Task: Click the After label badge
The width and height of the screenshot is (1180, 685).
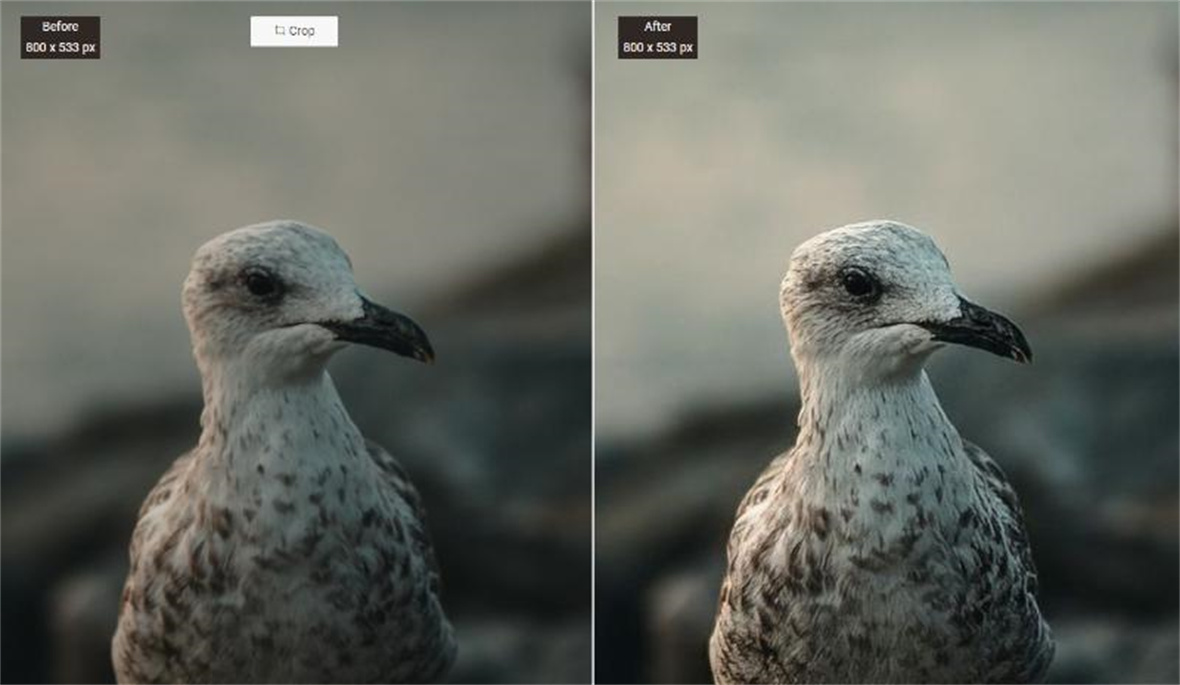Action: pos(658,37)
